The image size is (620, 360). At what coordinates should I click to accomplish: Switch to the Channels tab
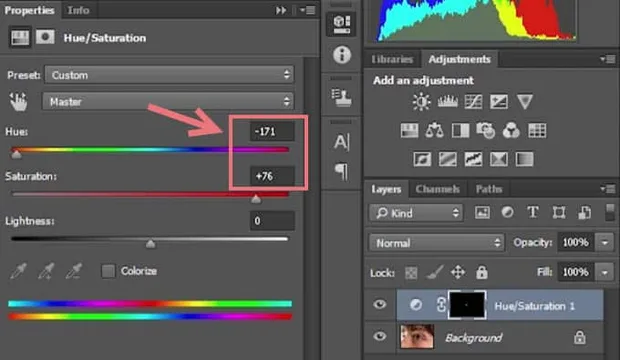(x=437, y=189)
